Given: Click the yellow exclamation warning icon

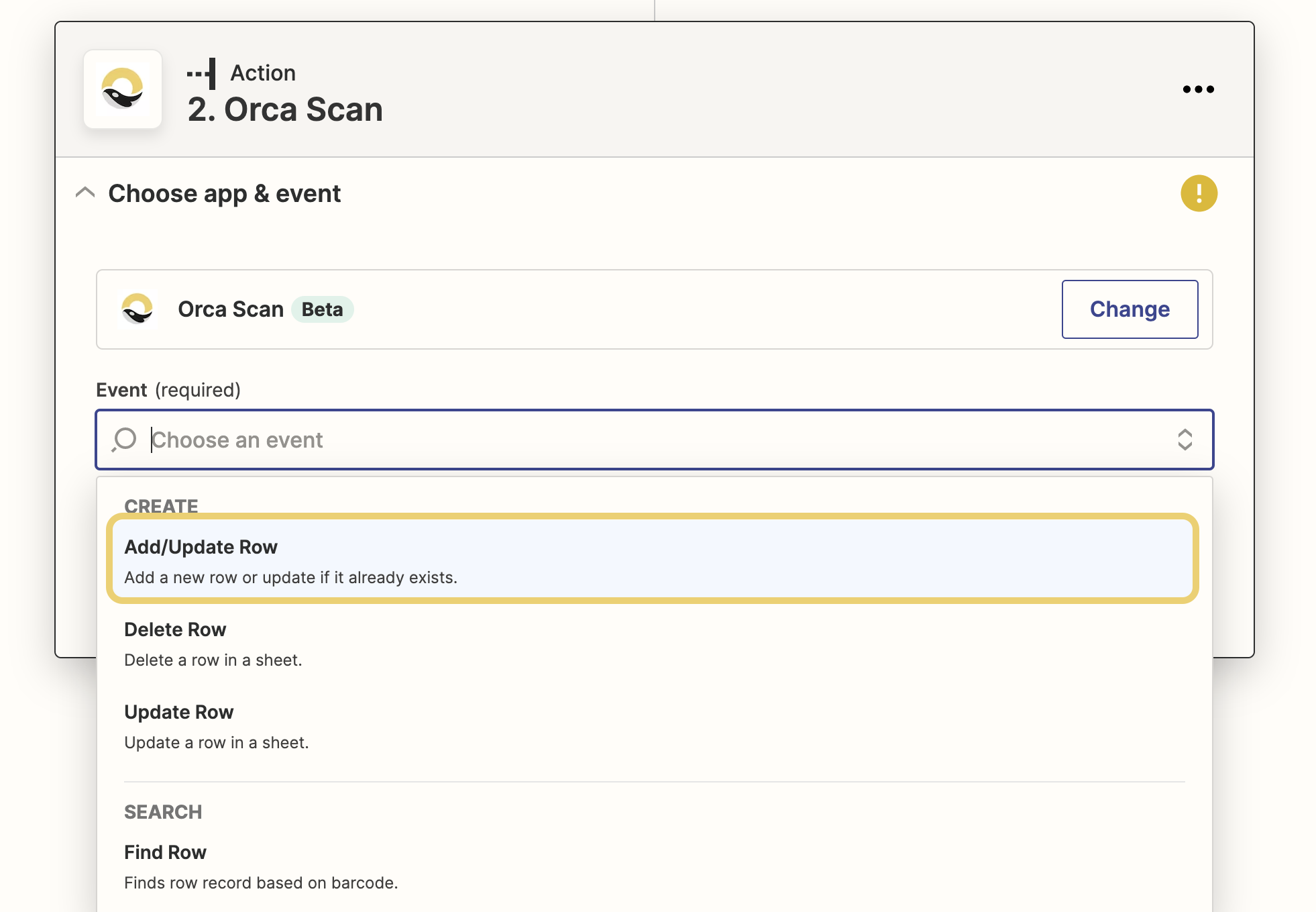Looking at the screenshot, I should 1199,193.
